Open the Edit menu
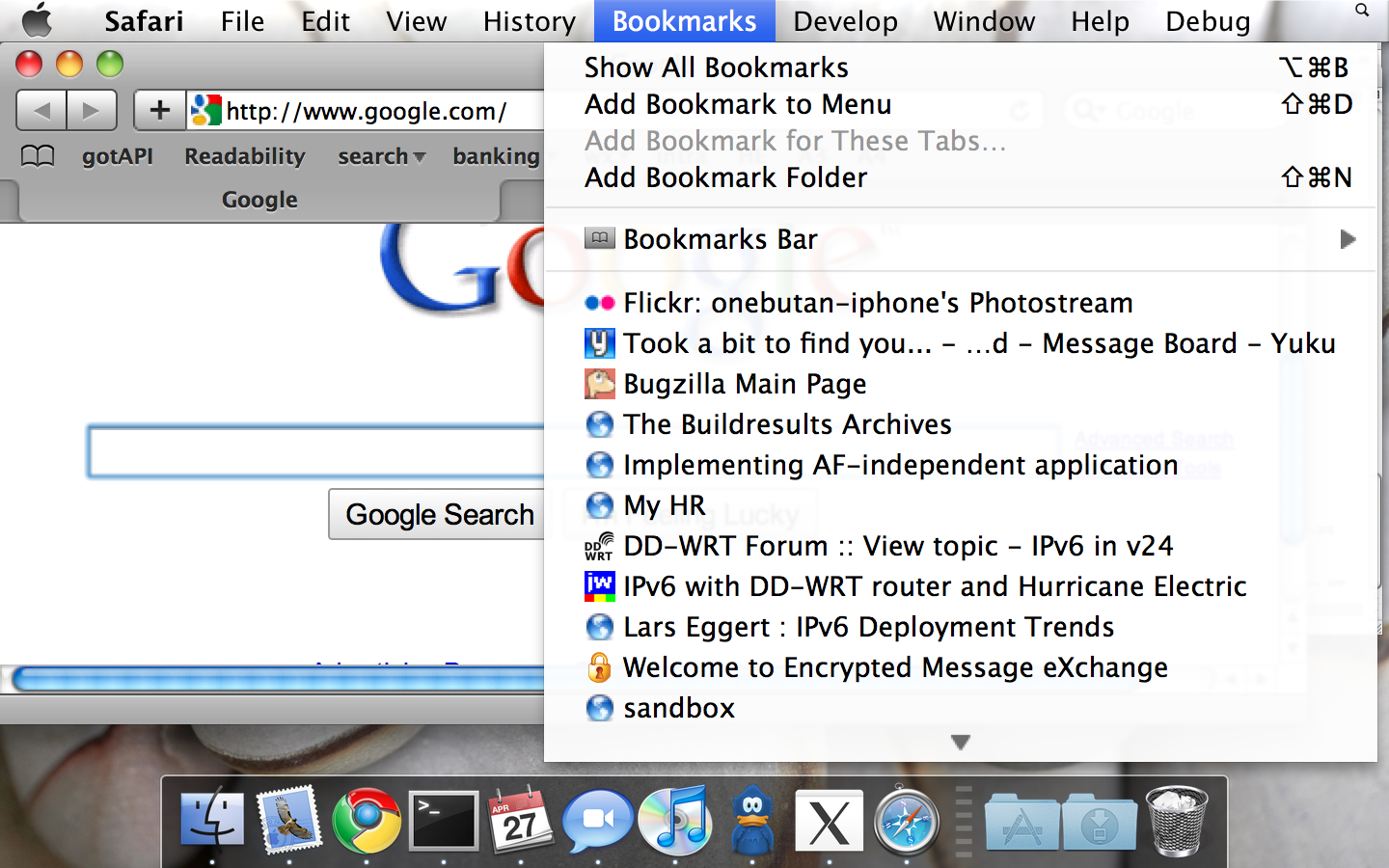 (x=325, y=21)
